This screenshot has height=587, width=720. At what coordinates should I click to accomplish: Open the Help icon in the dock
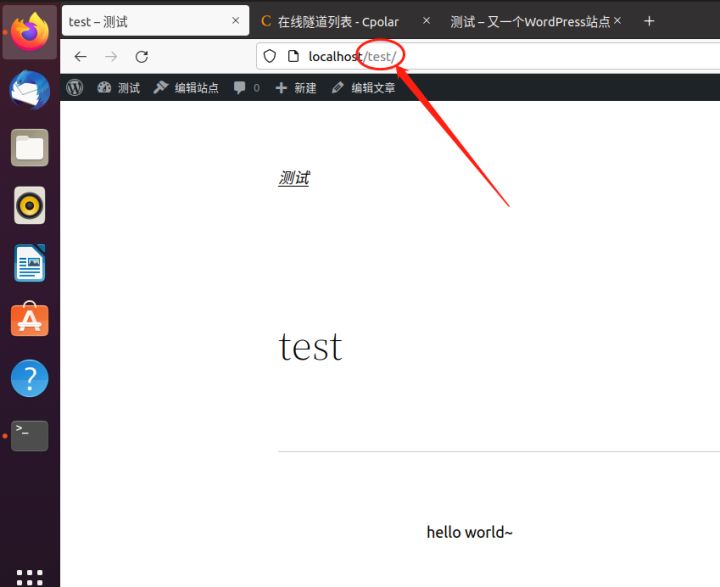point(30,378)
